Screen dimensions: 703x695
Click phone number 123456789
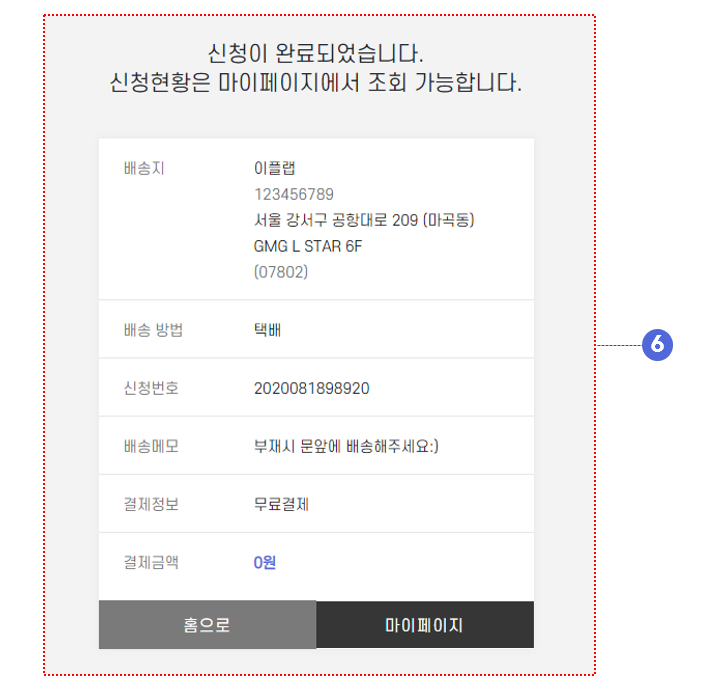[x=294, y=194]
